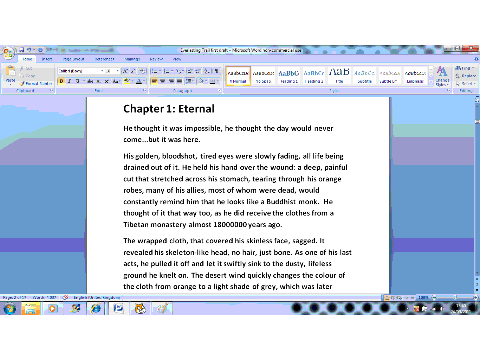Open the font name dropdown
This screenshot has width=480, height=360.
102,71
